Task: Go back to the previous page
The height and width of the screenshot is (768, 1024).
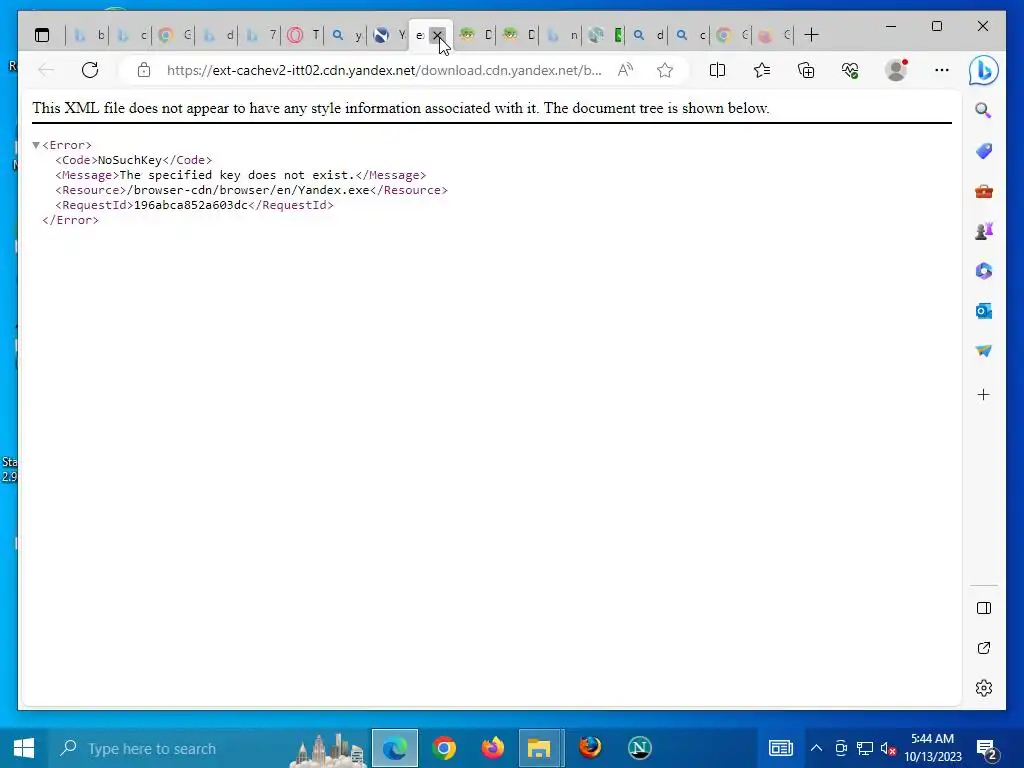Action: (46, 70)
